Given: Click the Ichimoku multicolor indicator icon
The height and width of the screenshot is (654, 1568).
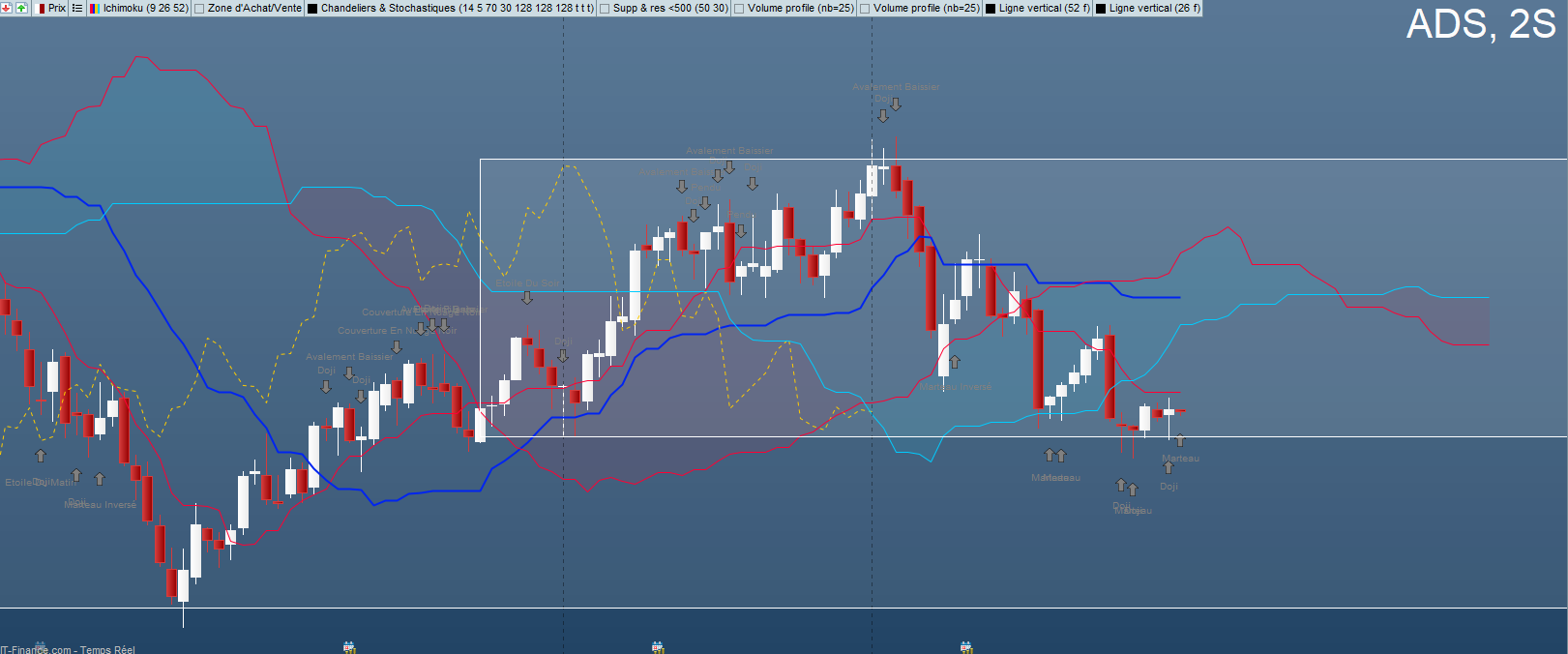Looking at the screenshot, I should tap(95, 8).
